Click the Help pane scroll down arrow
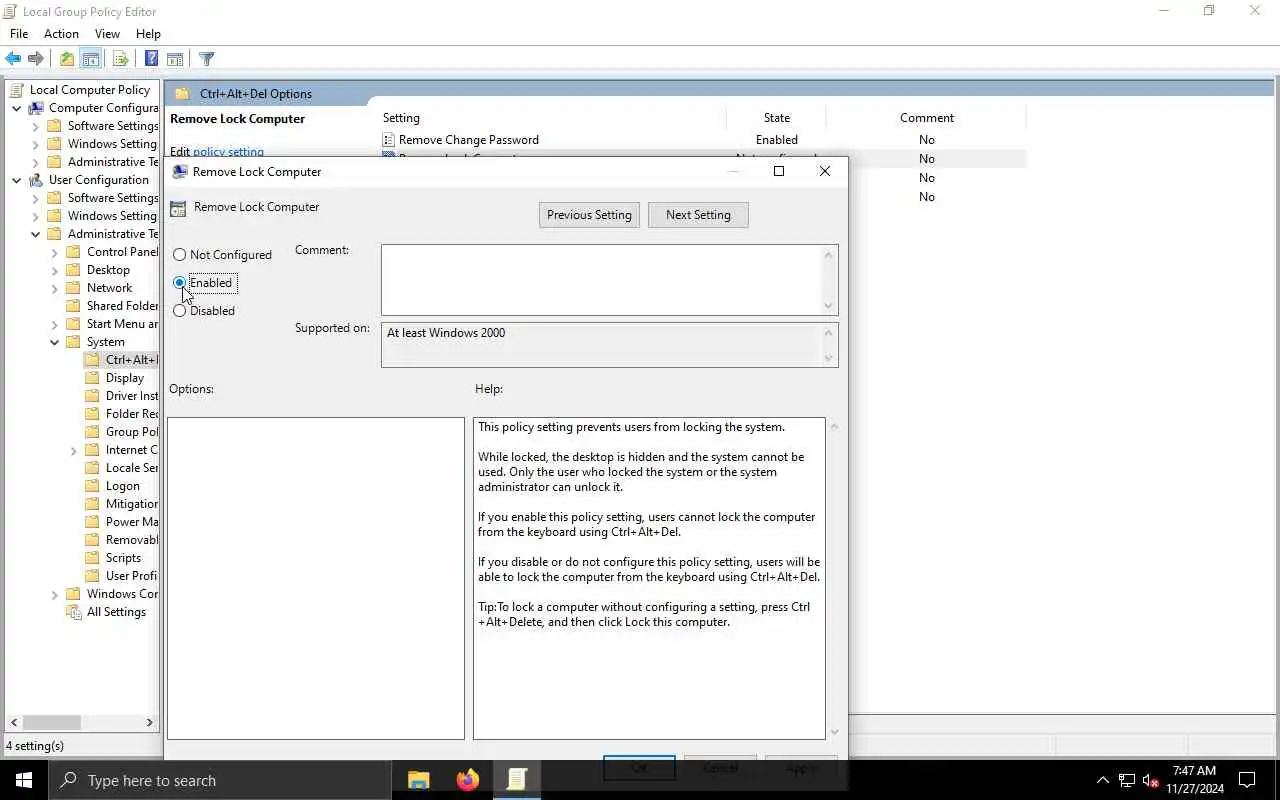This screenshot has width=1280, height=800. 834,732
